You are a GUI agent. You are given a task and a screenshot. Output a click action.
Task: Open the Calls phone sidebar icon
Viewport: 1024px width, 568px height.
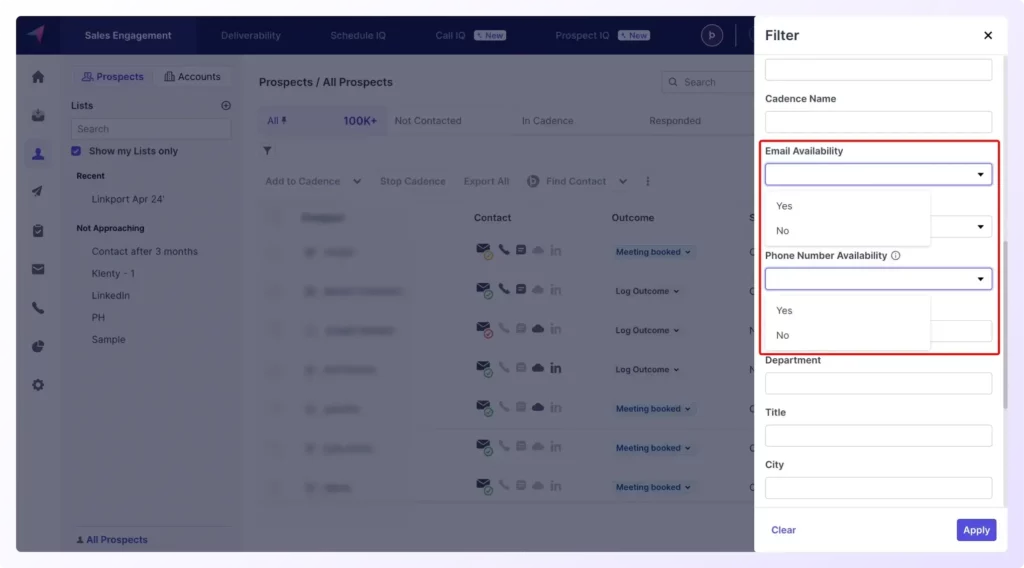coord(38,308)
